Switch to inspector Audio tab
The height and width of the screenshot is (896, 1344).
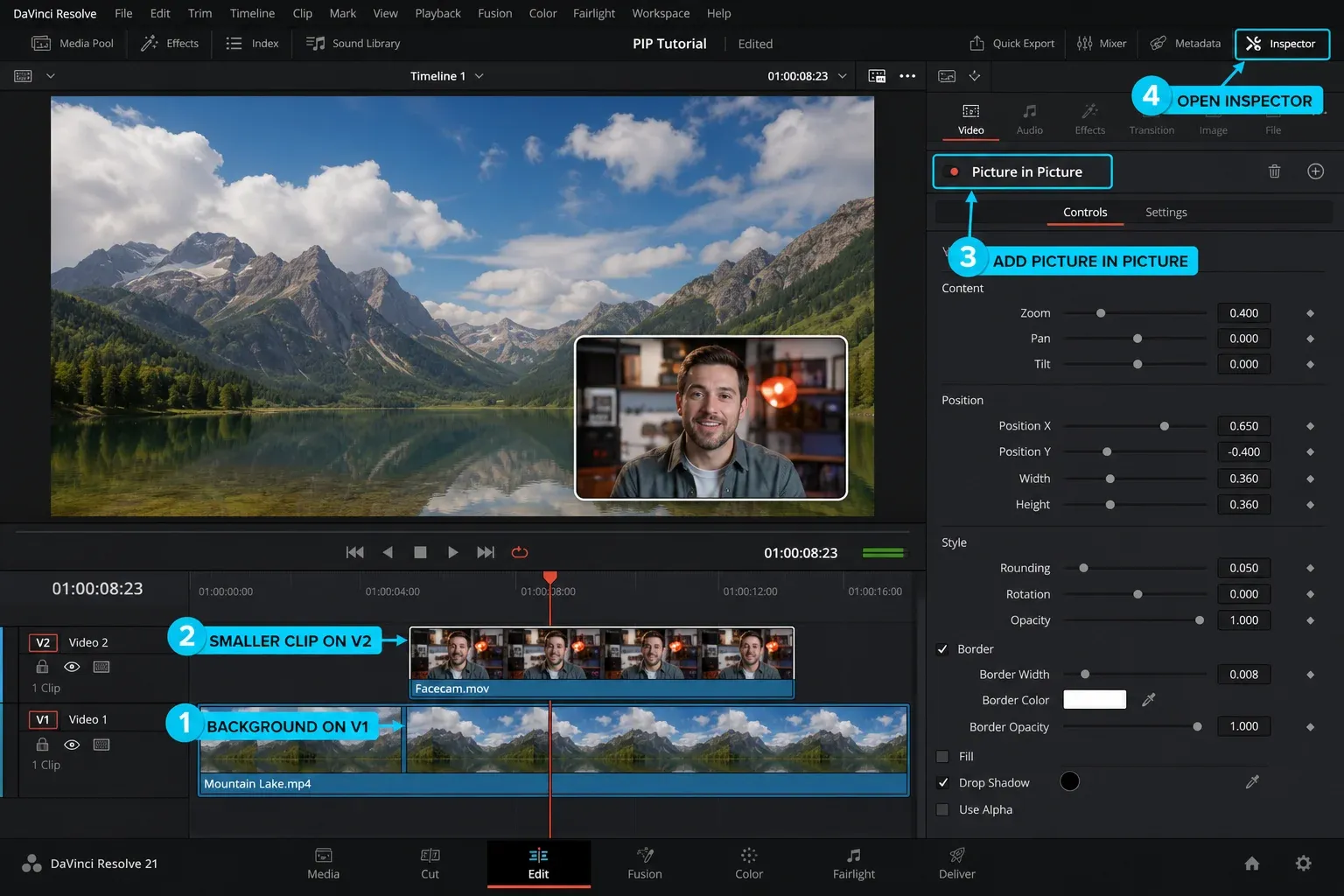click(1029, 119)
